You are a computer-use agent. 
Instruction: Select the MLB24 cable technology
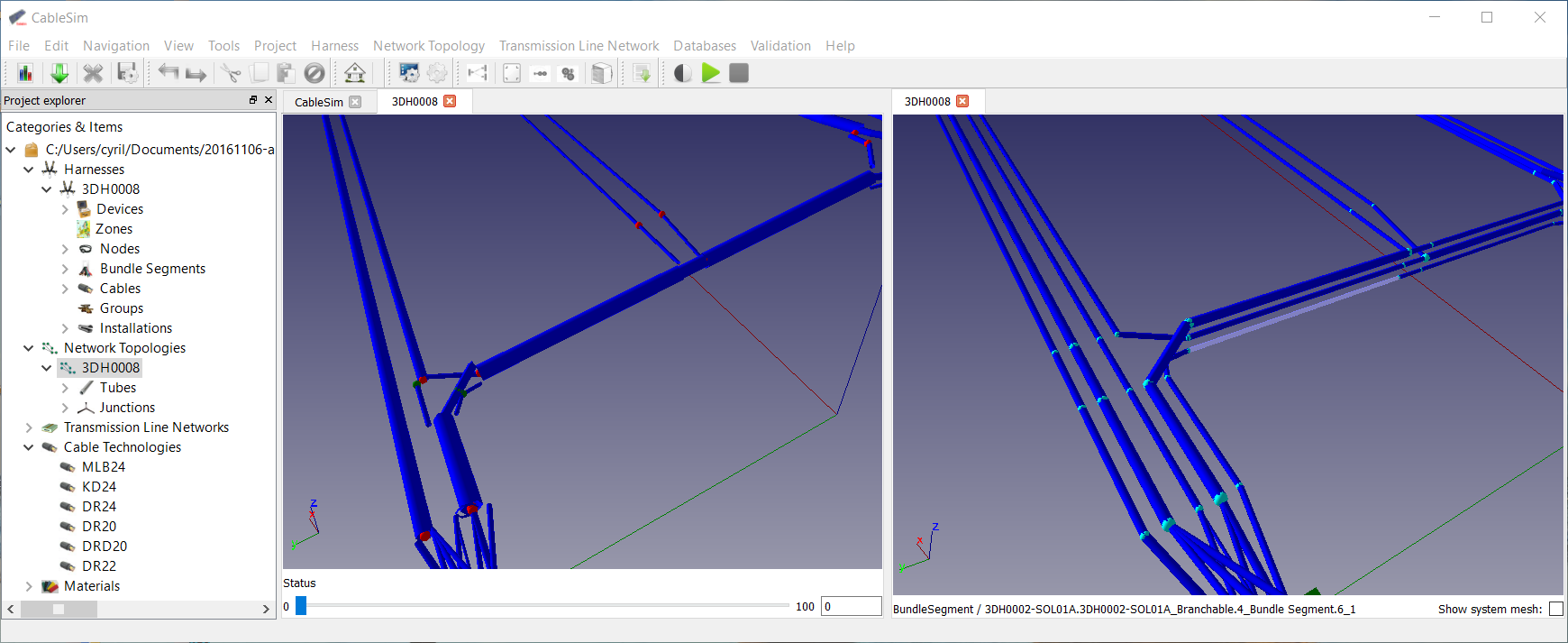click(x=104, y=467)
